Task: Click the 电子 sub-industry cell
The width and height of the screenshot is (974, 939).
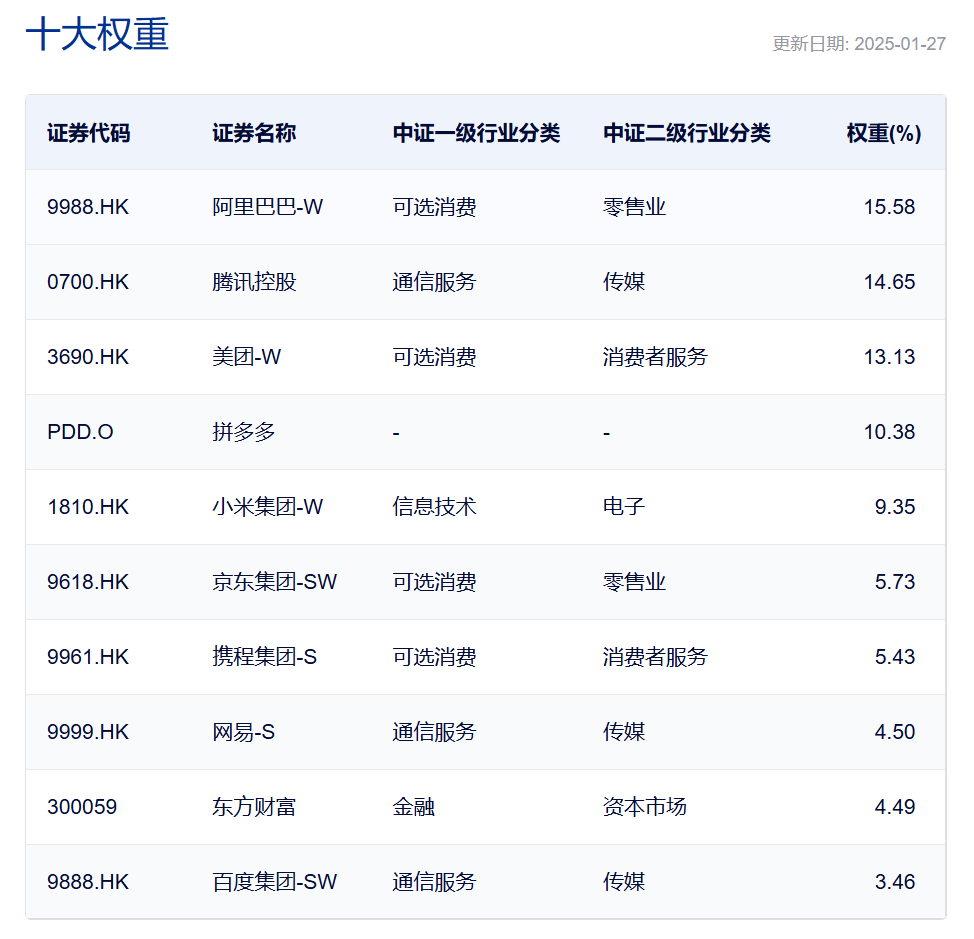Action: (x=624, y=507)
